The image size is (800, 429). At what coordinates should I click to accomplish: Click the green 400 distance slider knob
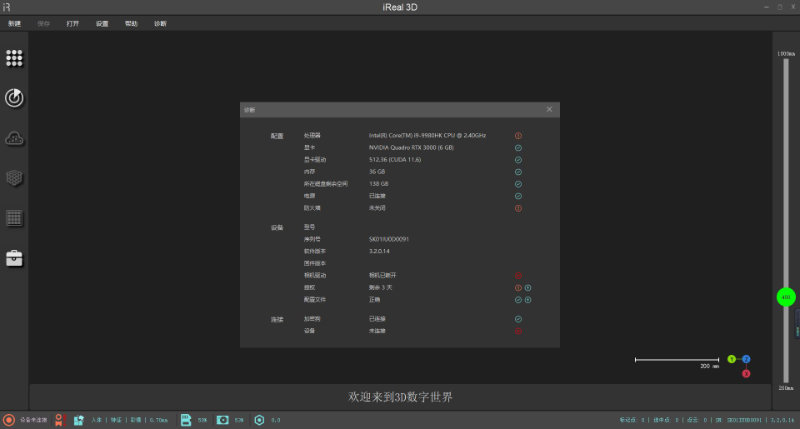tap(786, 297)
